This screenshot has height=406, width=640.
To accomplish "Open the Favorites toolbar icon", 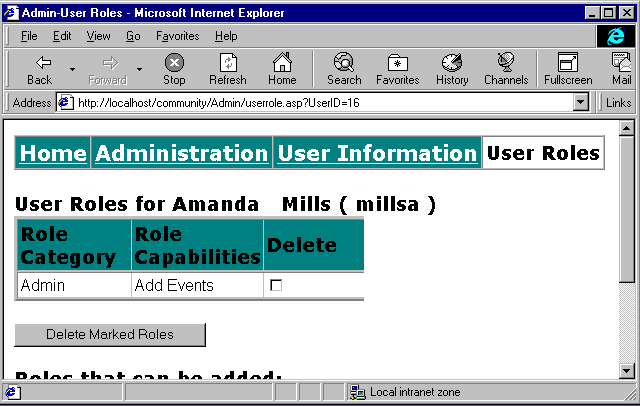I will [397, 68].
